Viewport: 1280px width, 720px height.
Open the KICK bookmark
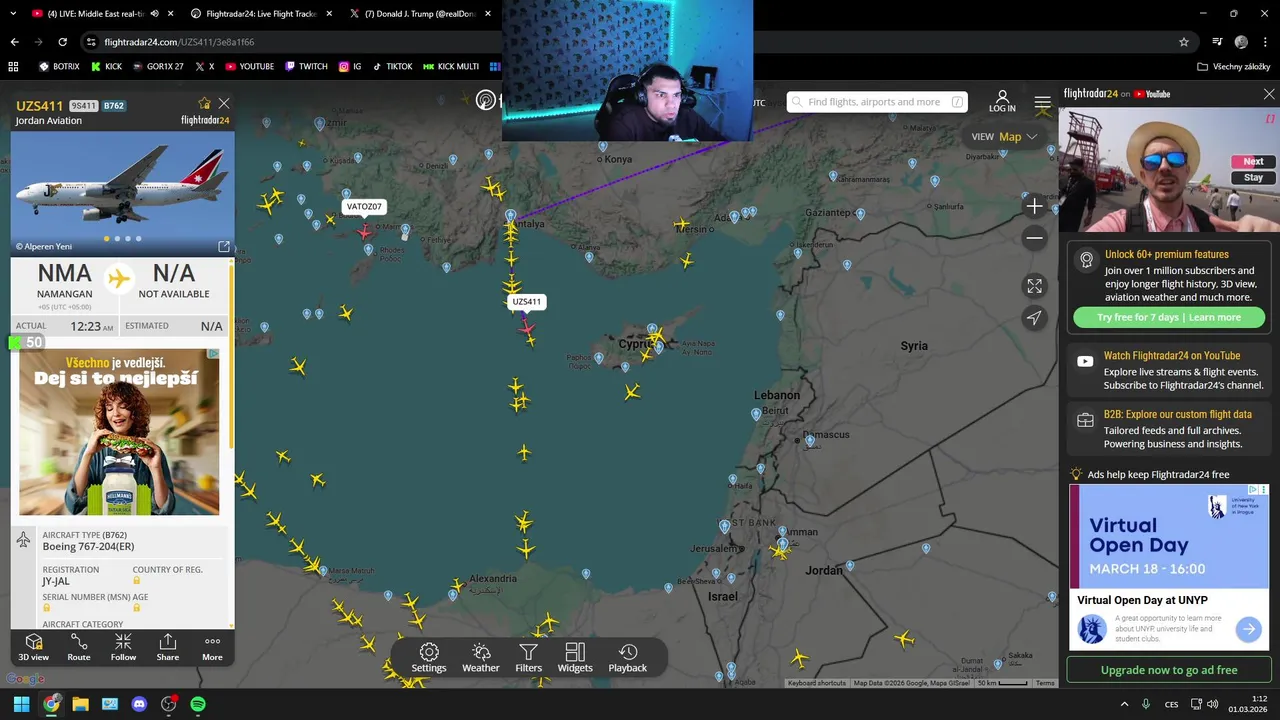107,66
